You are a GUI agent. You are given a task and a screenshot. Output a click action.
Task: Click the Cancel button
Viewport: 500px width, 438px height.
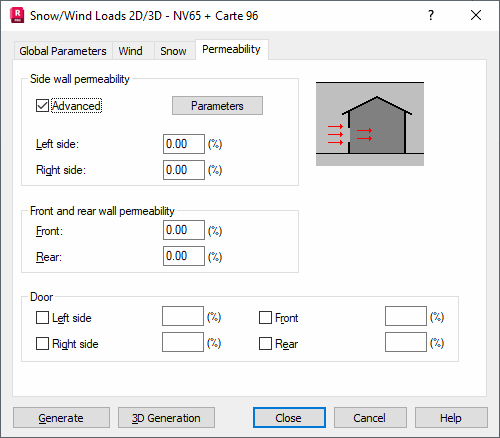[370, 418]
